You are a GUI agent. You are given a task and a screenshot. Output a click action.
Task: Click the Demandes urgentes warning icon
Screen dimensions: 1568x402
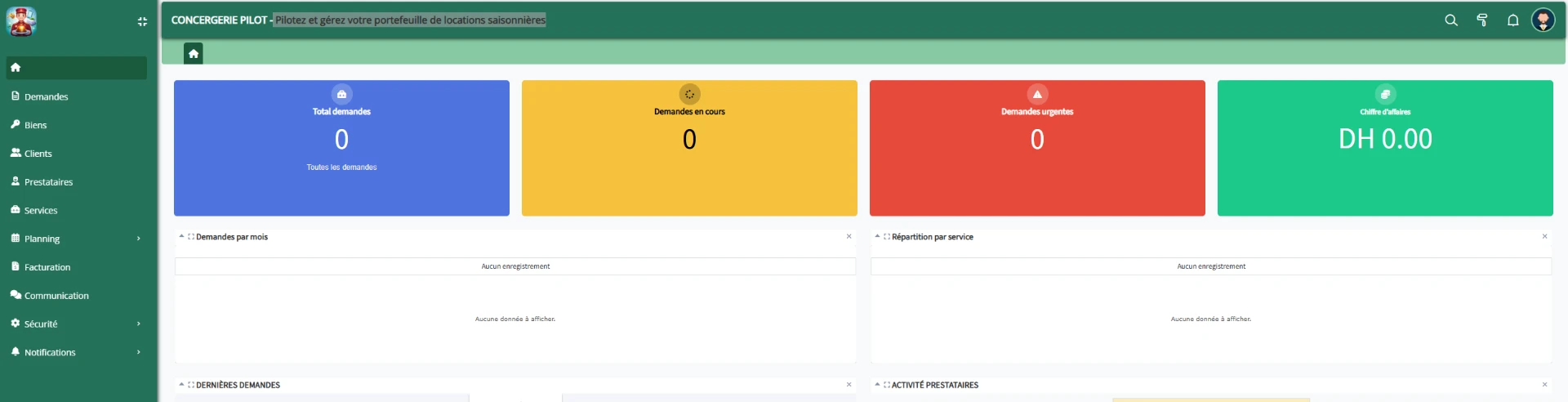1038,94
